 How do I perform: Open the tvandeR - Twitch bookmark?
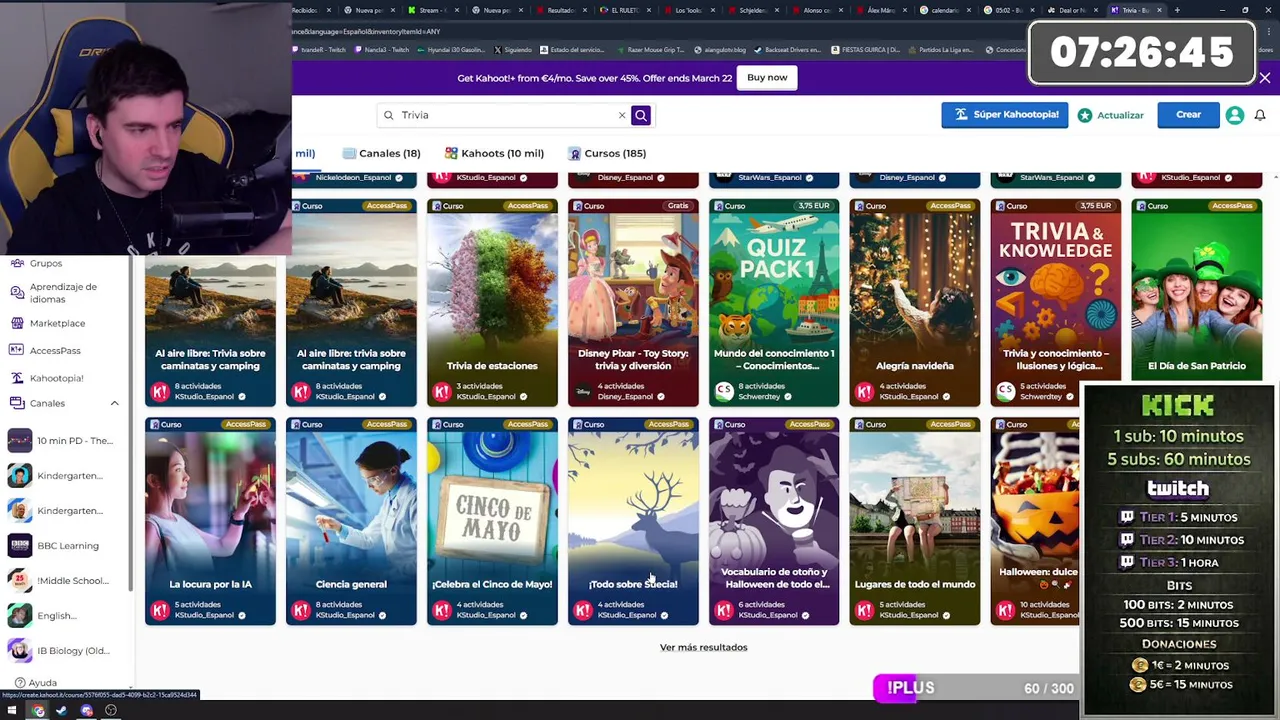(x=319, y=49)
